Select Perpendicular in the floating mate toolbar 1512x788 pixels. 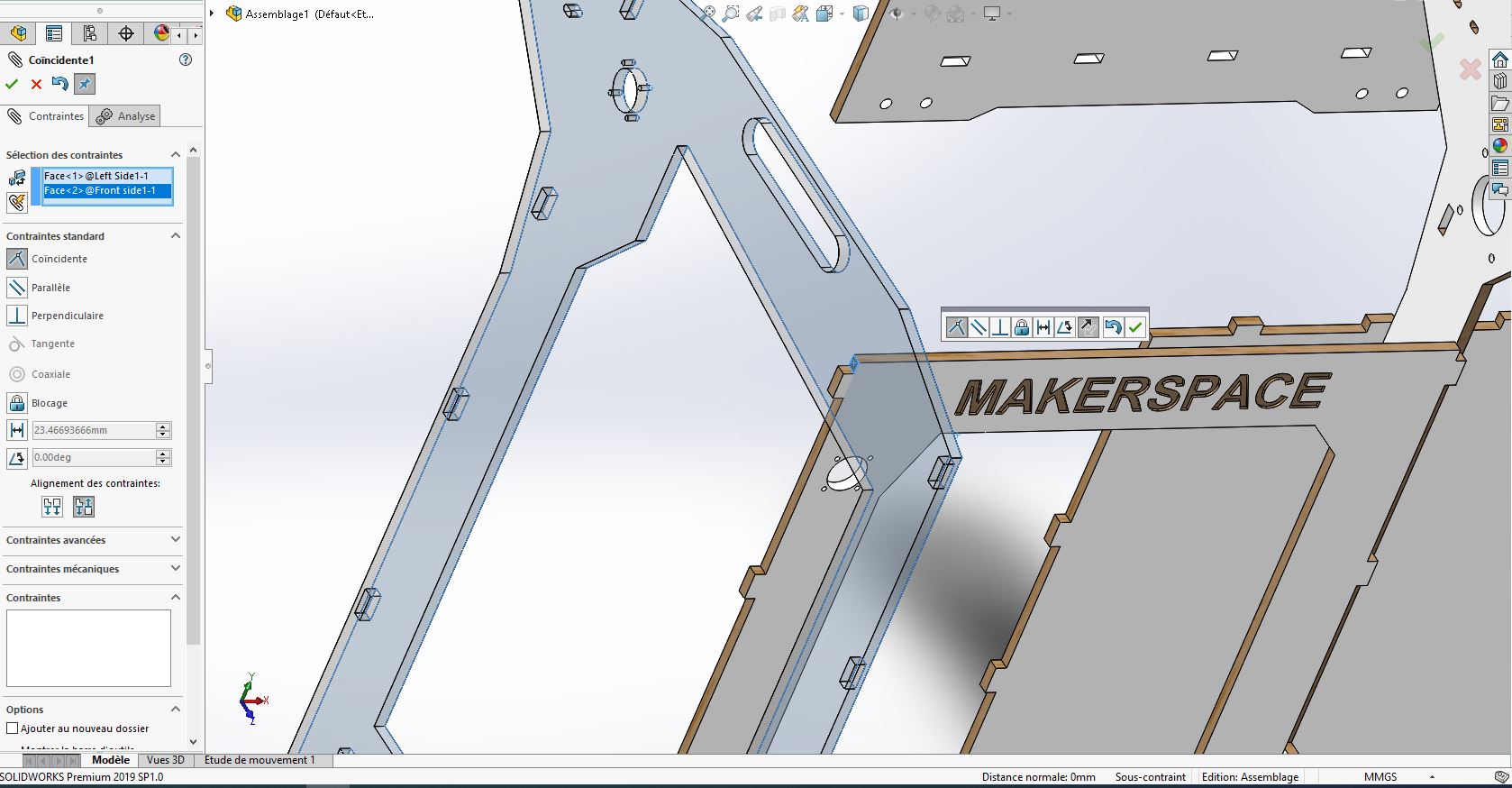999,327
